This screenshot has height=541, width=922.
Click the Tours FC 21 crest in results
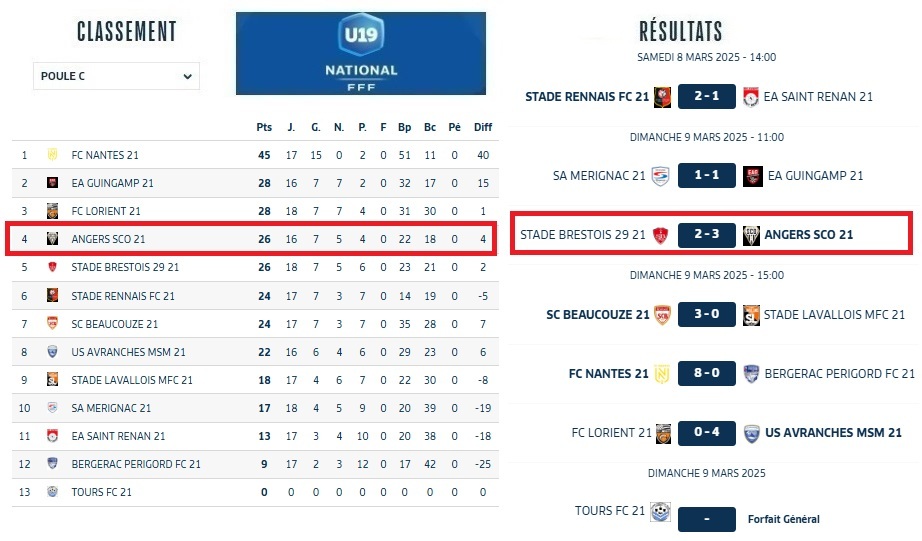[x=661, y=512]
